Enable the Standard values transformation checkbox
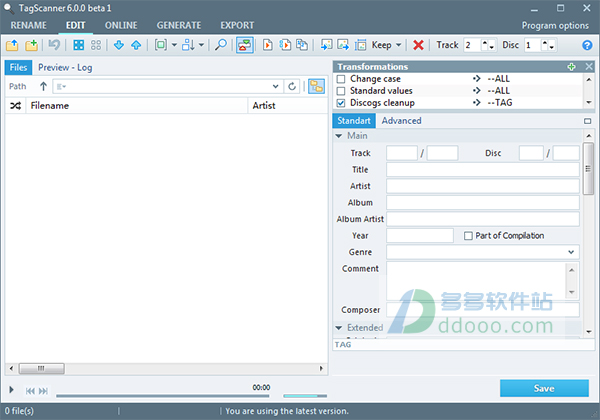This screenshot has width=600, height=420. [x=341, y=91]
